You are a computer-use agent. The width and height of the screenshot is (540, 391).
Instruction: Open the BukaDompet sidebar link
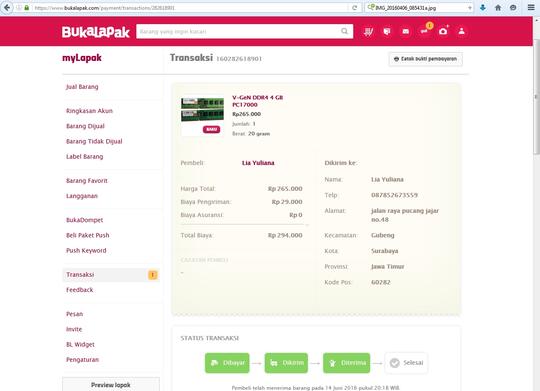pos(85,220)
